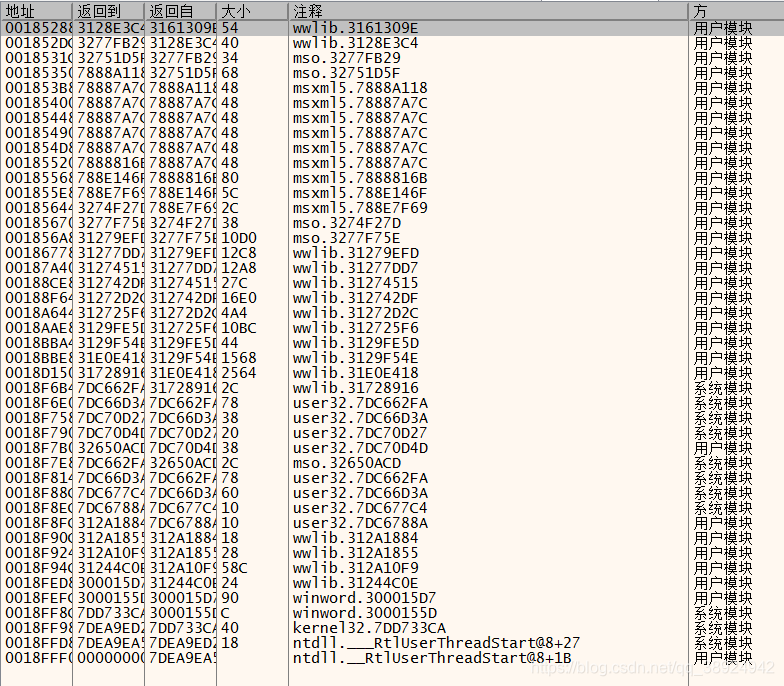This screenshot has width=784, height=686.
Task: Click the size value 90
Action: (230, 598)
